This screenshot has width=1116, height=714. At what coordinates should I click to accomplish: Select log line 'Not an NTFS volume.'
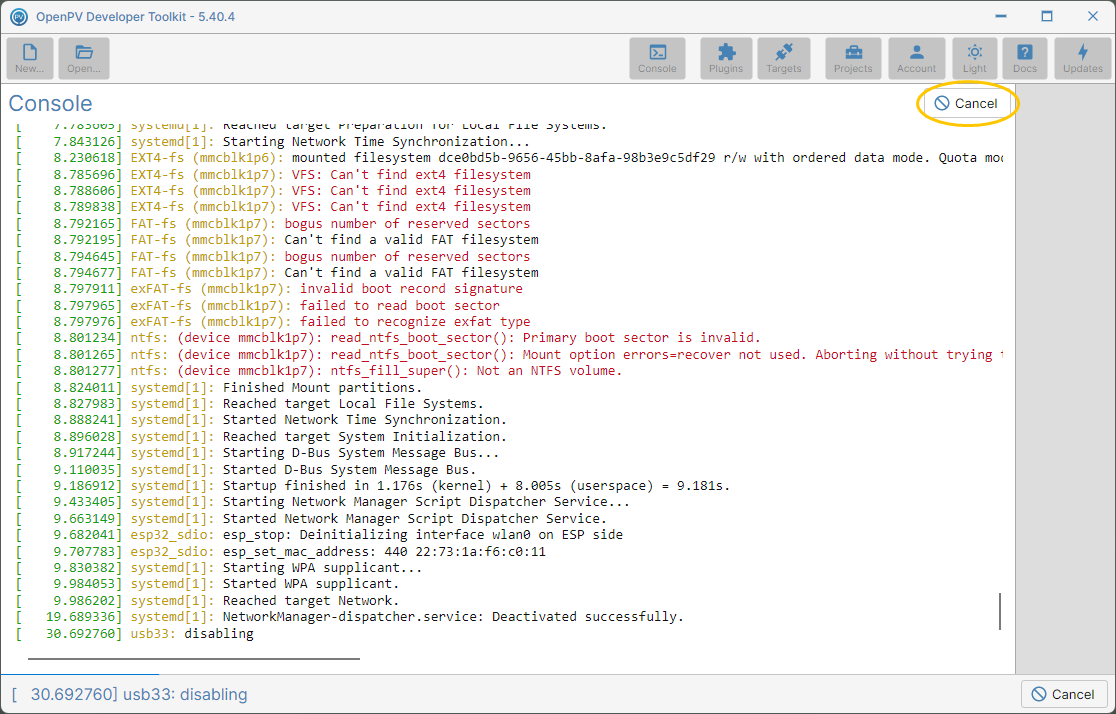(319, 371)
